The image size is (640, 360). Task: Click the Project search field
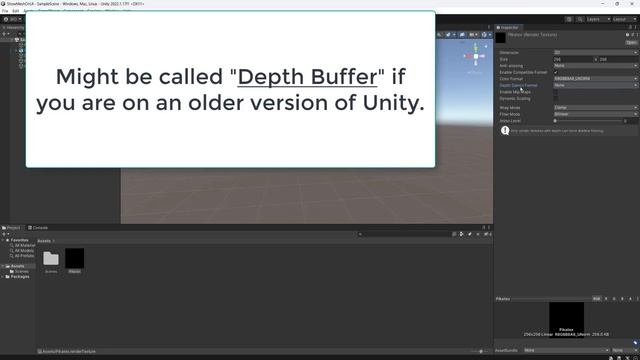point(404,234)
